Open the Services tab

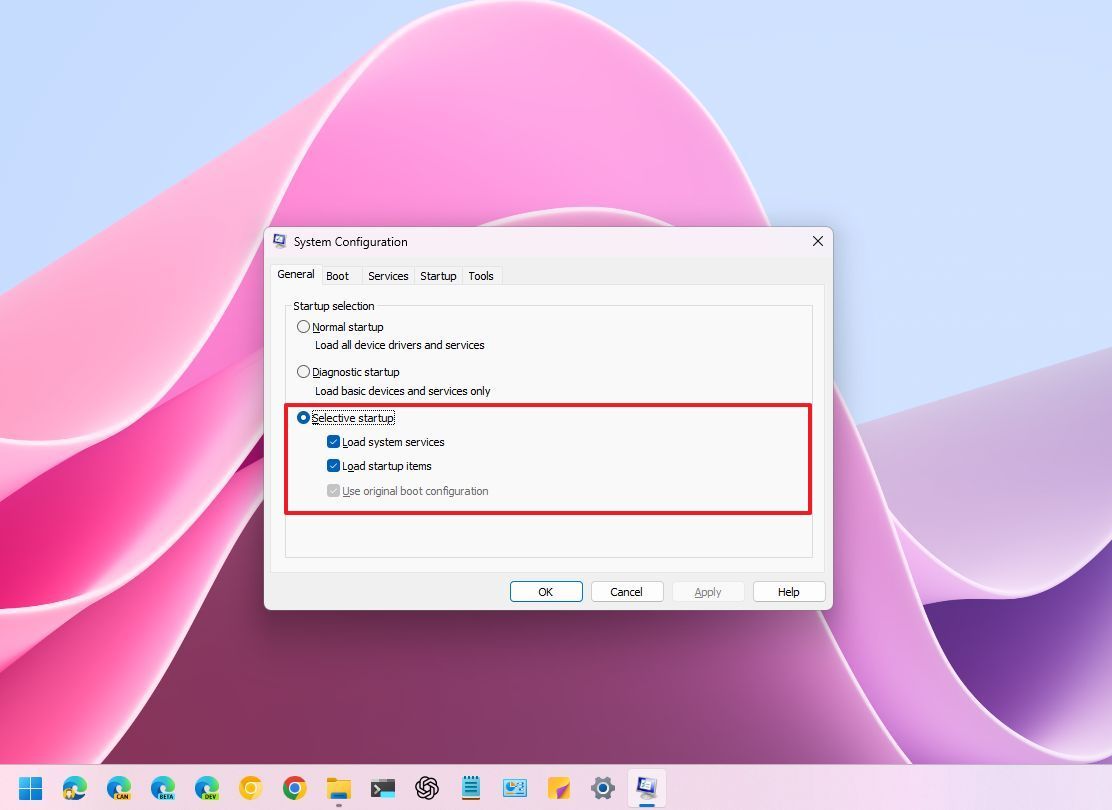coord(388,275)
